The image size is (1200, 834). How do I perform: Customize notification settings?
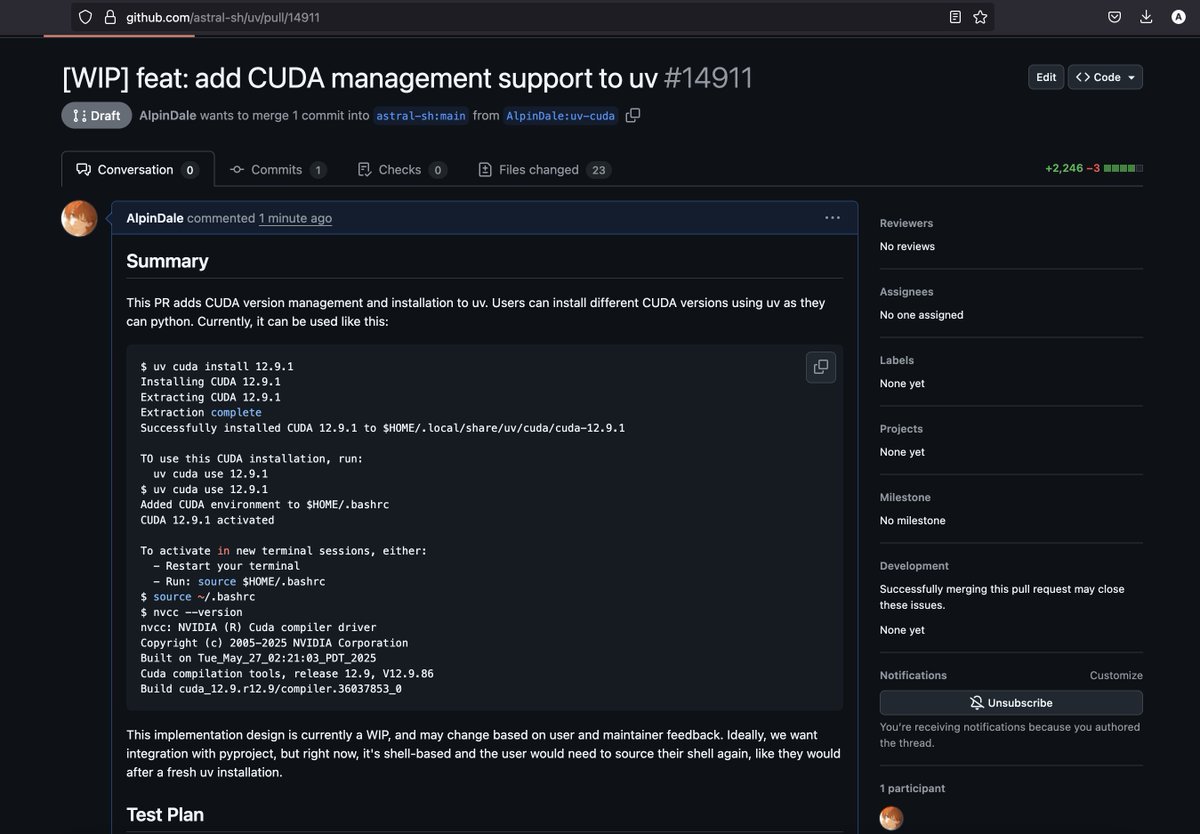(1116, 675)
